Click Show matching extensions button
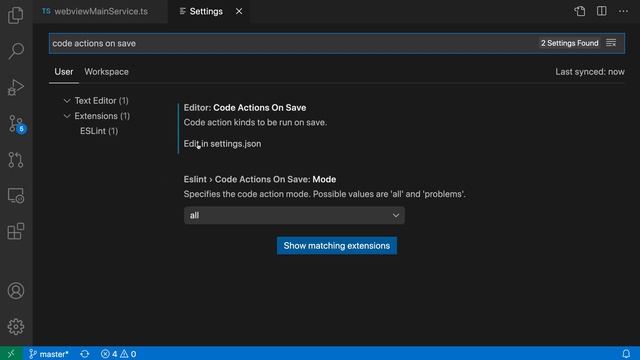 point(337,246)
